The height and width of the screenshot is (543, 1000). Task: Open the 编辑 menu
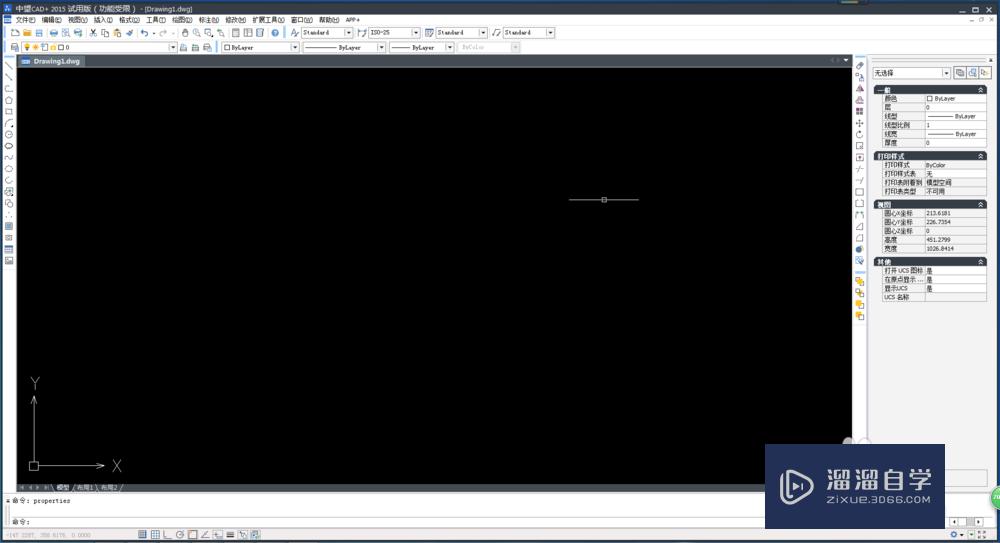coord(52,20)
